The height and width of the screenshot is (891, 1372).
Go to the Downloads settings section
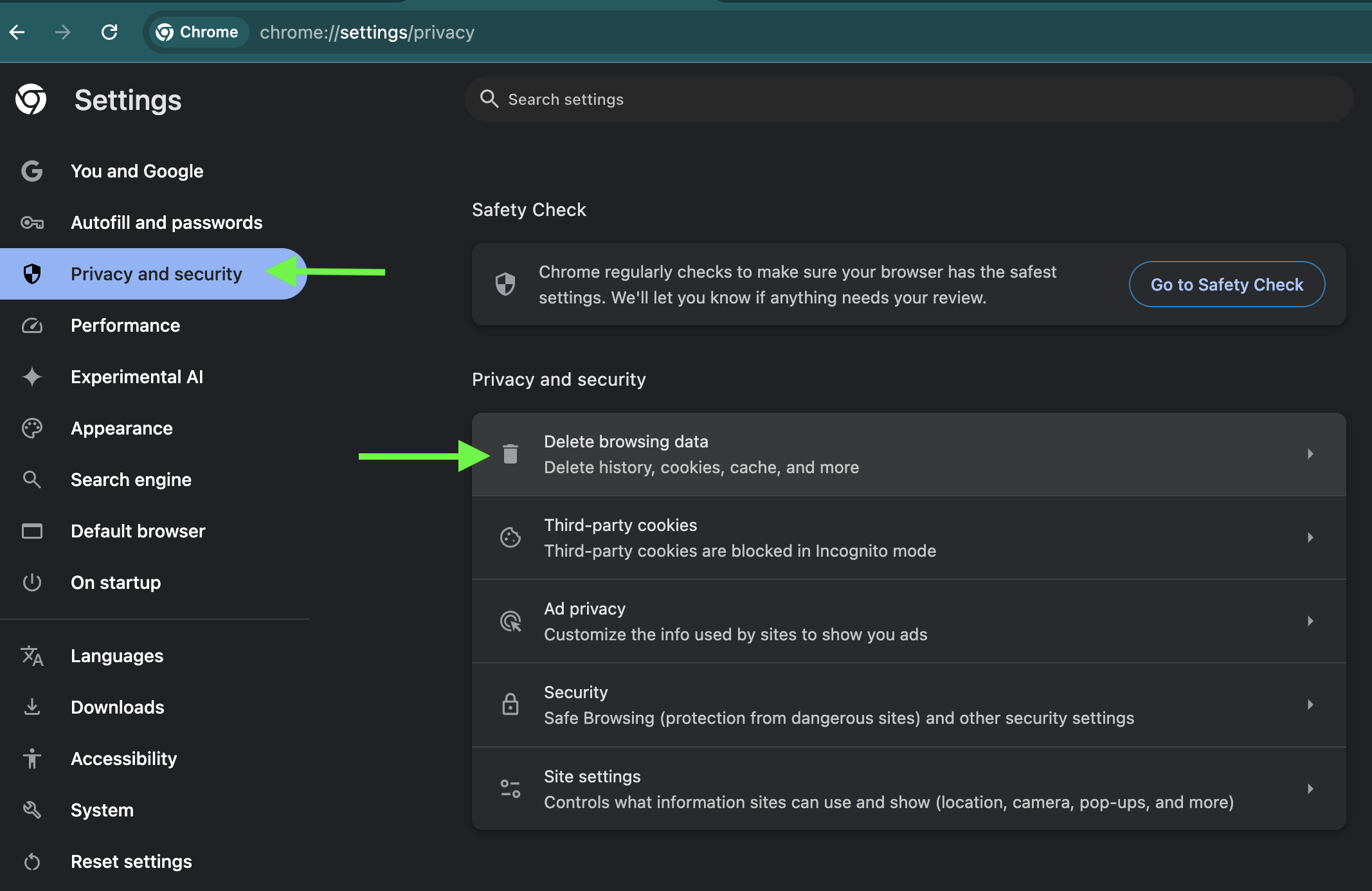click(x=117, y=707)
